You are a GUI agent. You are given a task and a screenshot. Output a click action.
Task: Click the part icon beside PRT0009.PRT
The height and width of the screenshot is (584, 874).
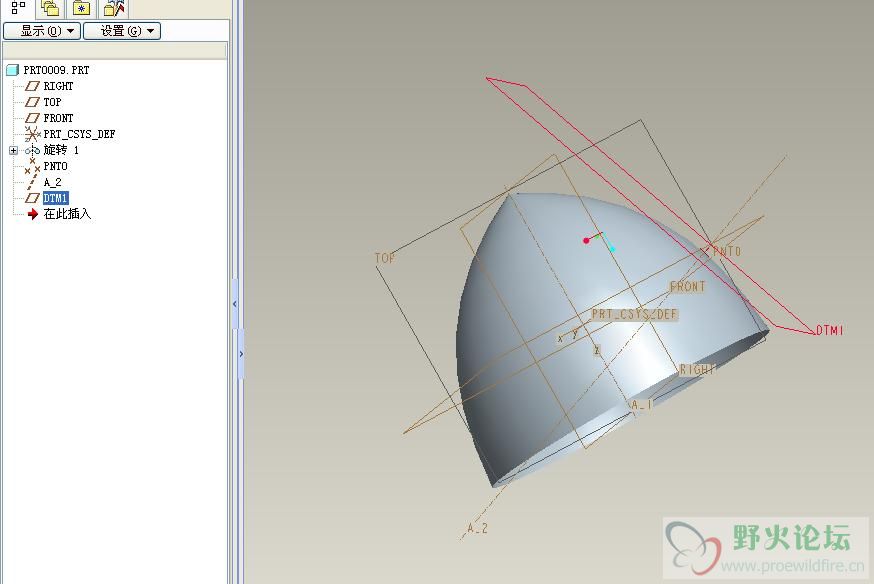(x=12, y=70)
